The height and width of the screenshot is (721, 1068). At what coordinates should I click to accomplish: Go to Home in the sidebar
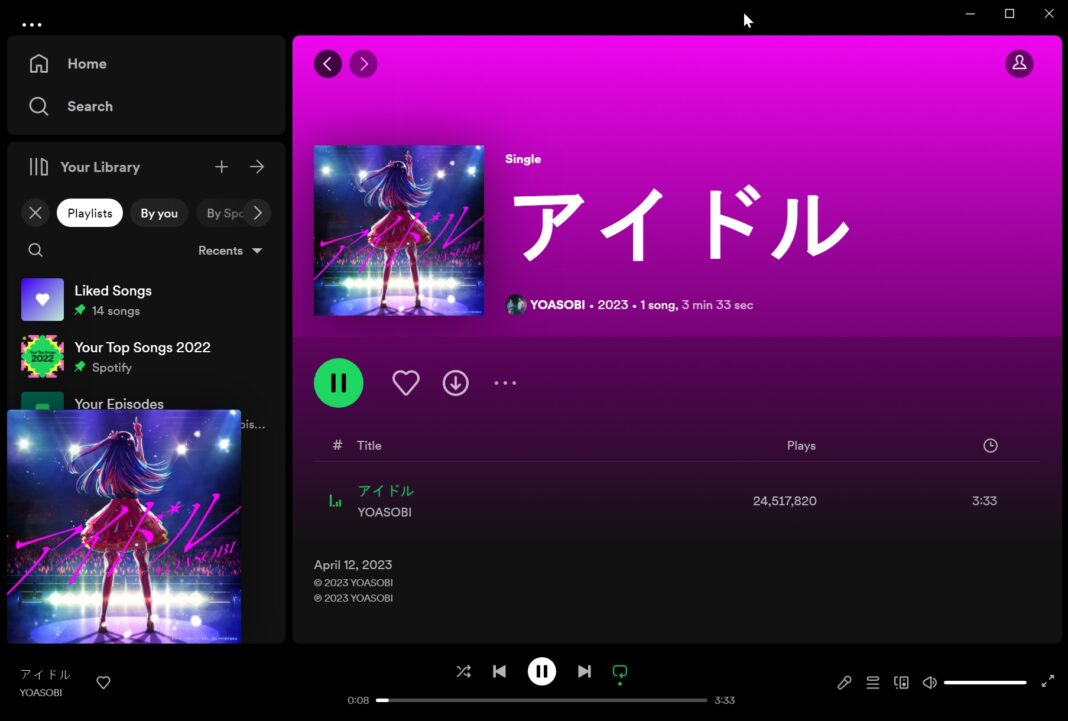pyautogui.click(x=68, y=64)
